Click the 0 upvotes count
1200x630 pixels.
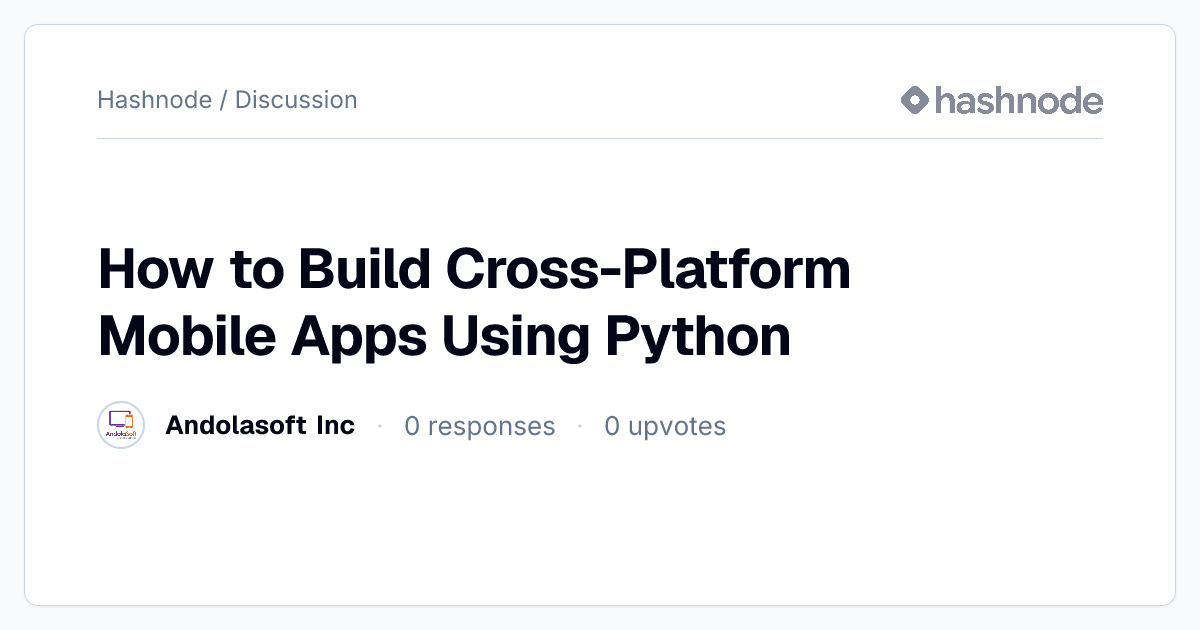pos(665,426)
